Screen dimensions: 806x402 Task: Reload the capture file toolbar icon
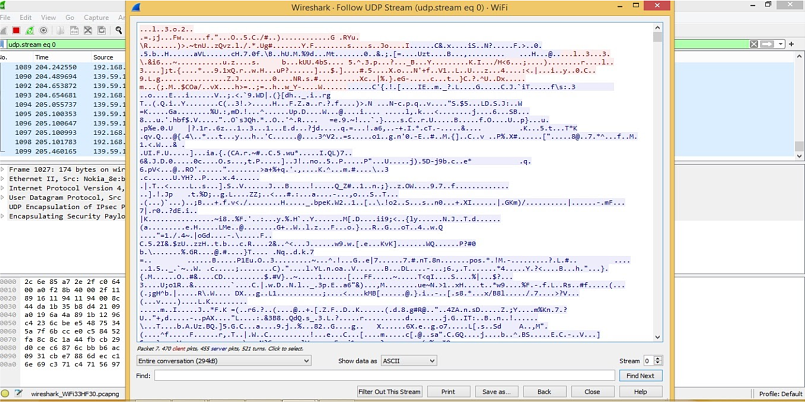pos(101,30)
